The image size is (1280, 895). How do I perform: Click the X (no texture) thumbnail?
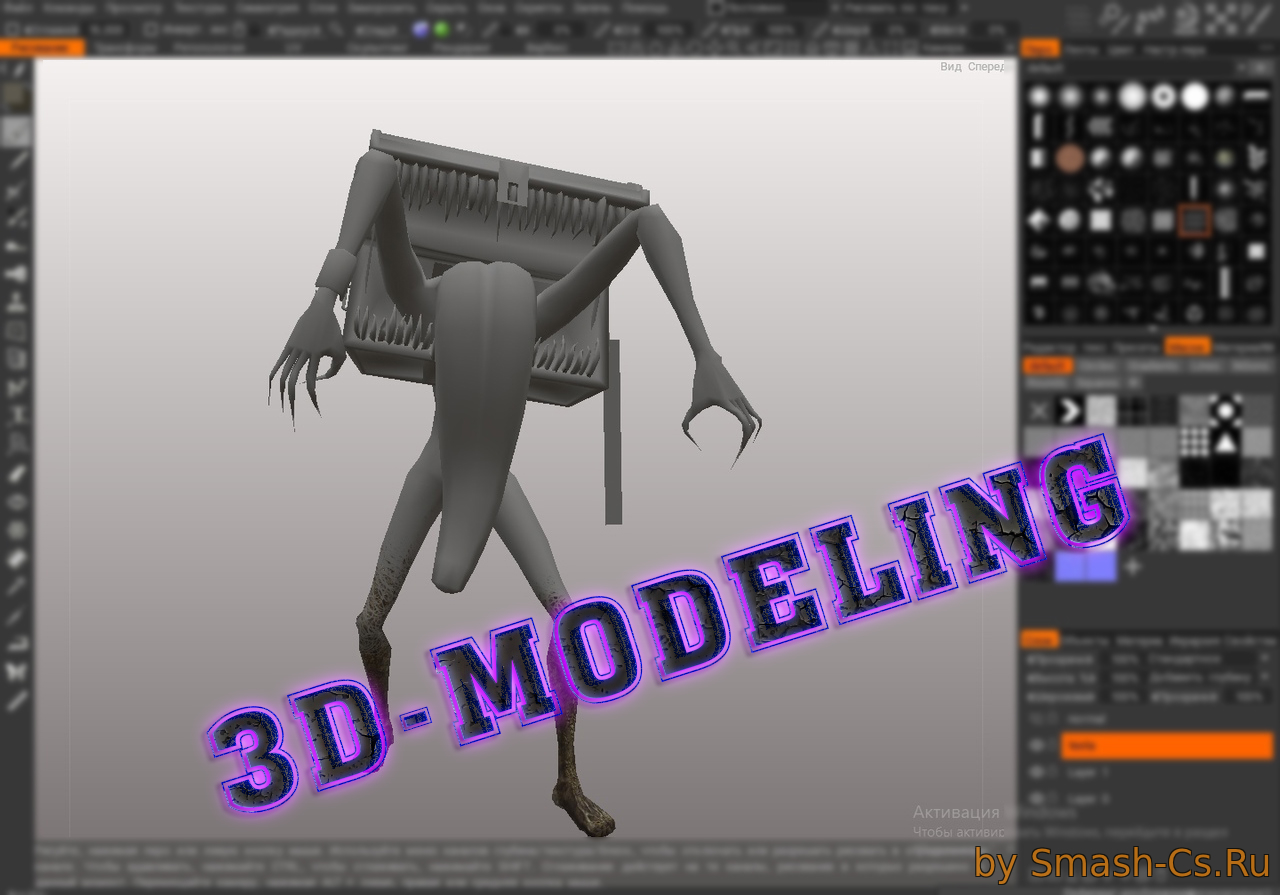[x=1040, y=409]
